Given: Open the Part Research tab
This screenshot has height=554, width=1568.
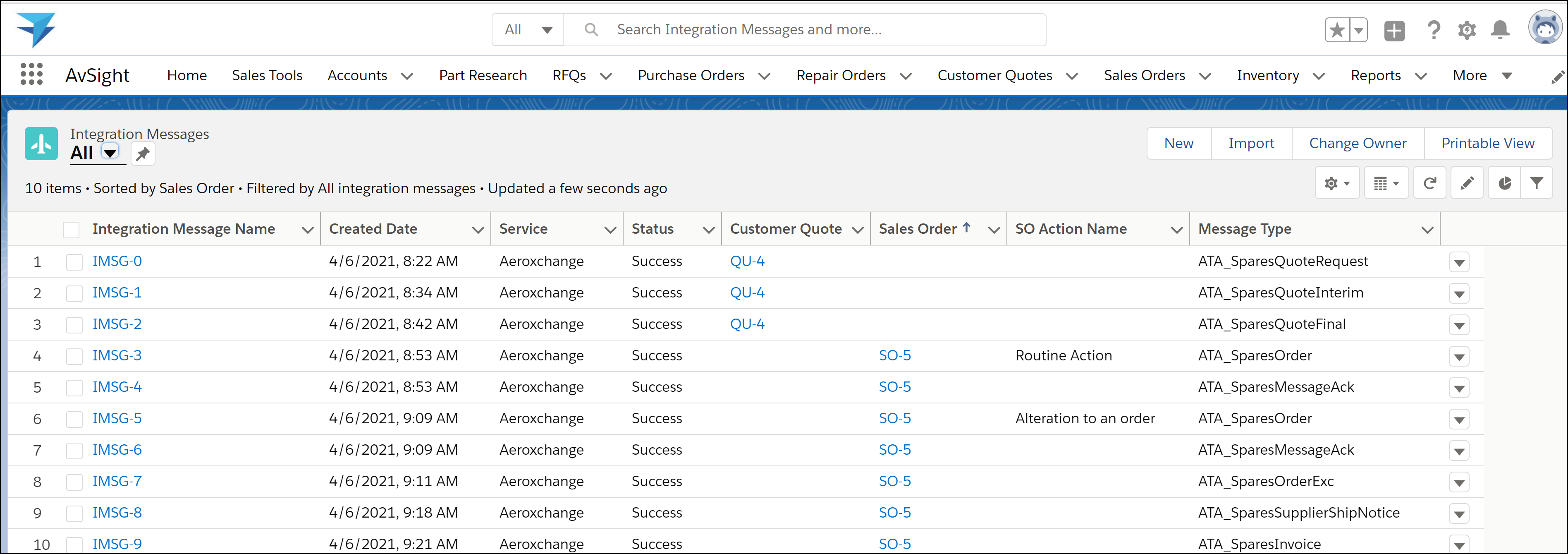Looking at the screenshot, I should pyautogui.click(x=483, y=75).
